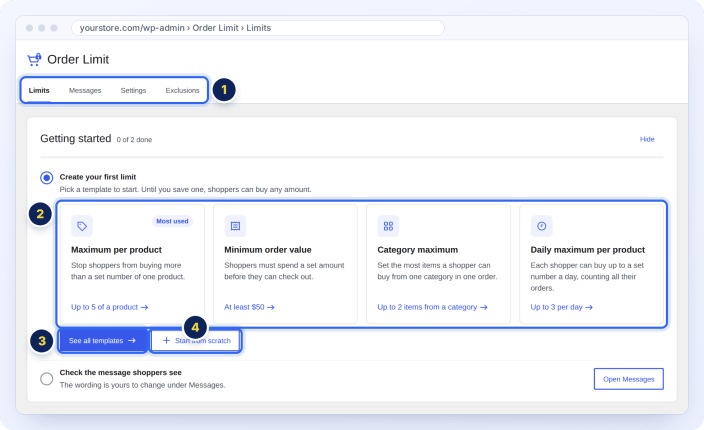This screenshot has height=430, width=704.
Task: Click Start from scratch button
Action: pos(196,341)
